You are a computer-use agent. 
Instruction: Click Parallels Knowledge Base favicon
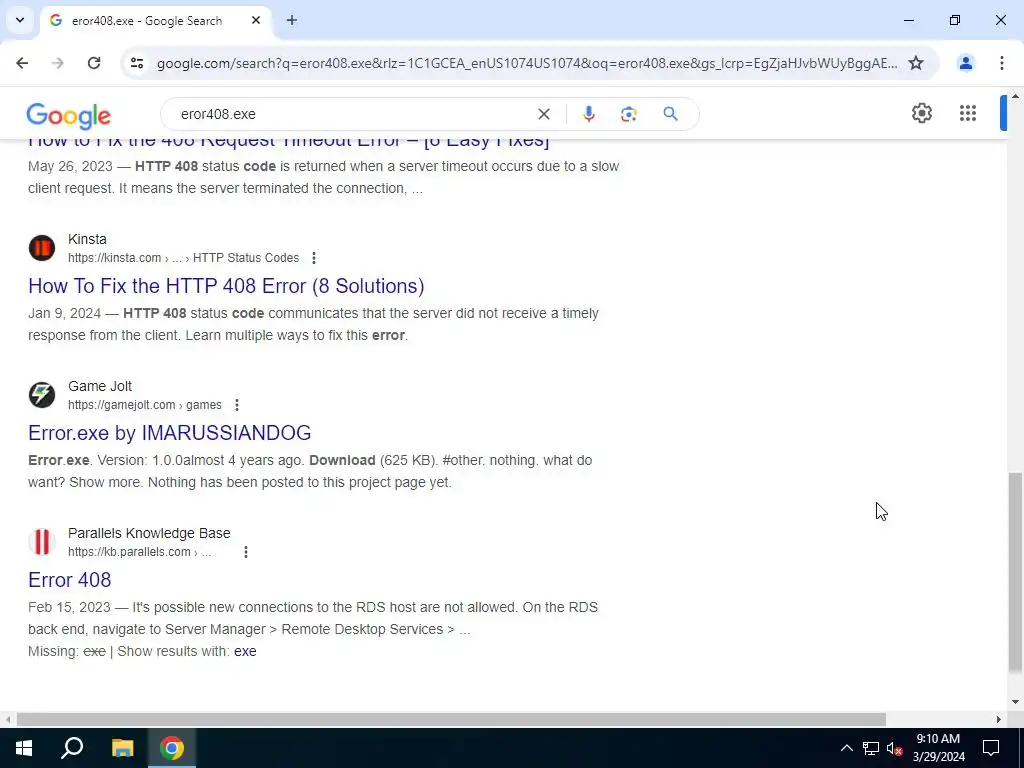coord(42,542)
